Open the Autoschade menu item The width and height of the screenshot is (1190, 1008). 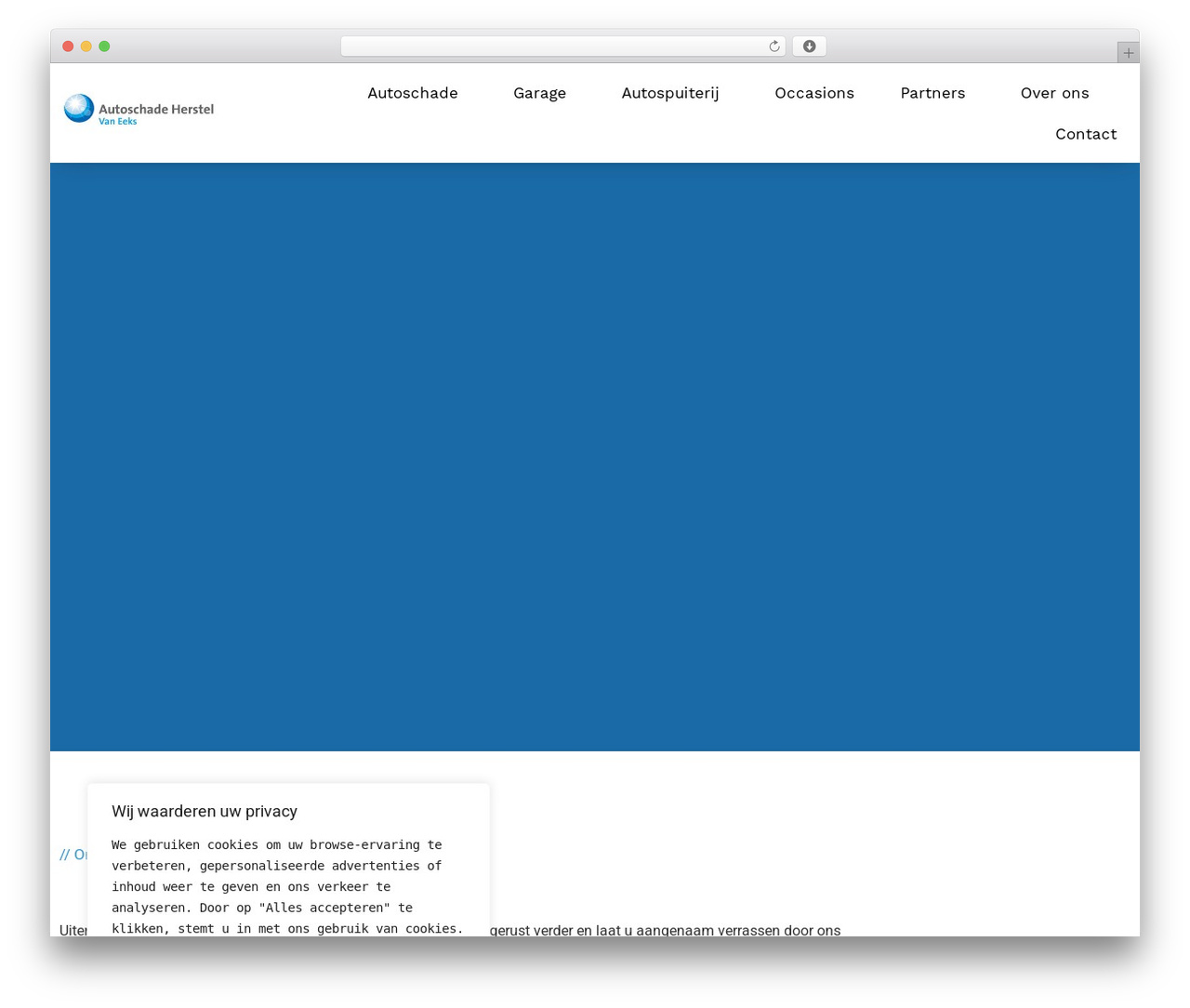pos(413,93)
